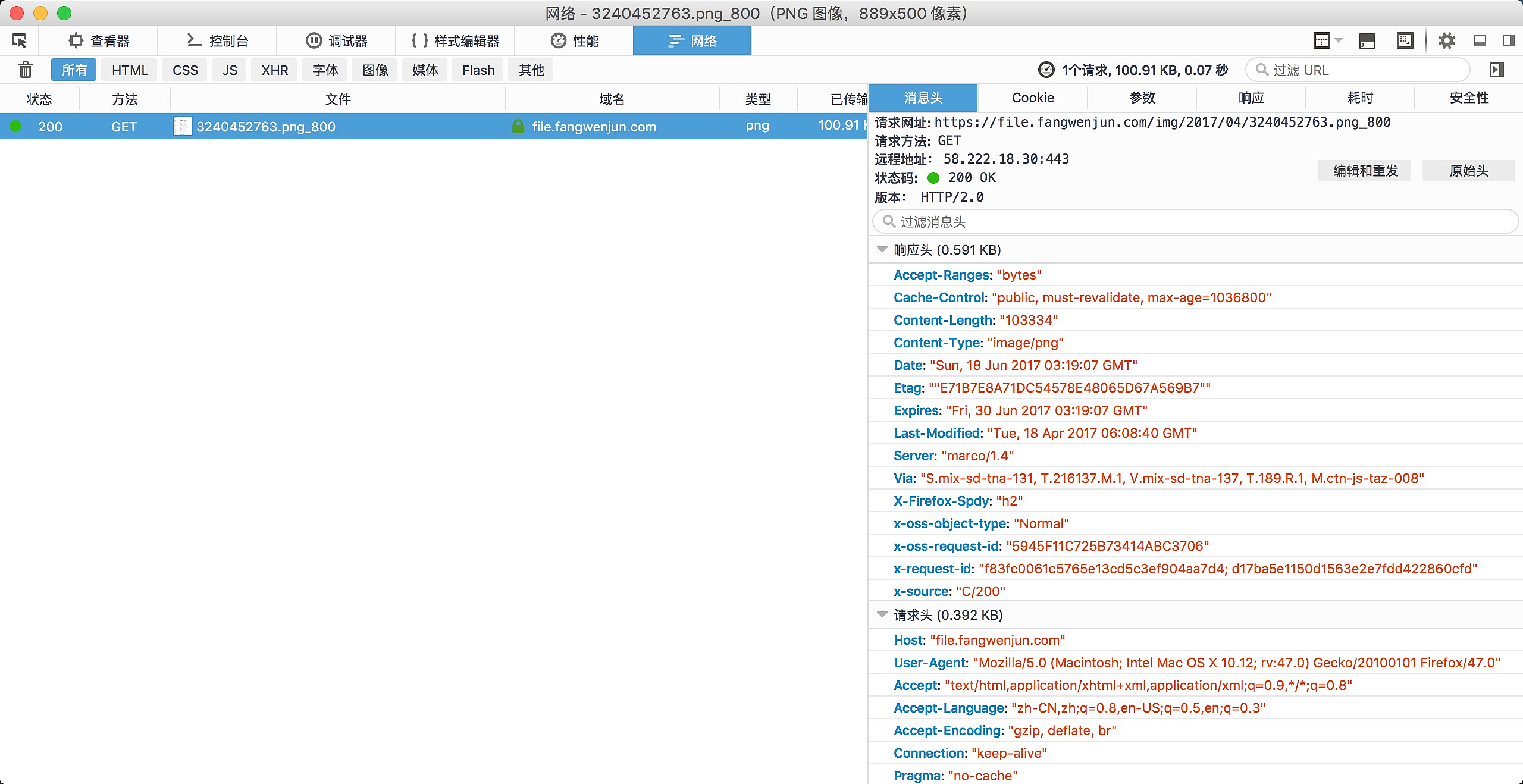This screenshot has height=784, width=1523.
Task: Toggle the XHR filter button
Action: 274,70
